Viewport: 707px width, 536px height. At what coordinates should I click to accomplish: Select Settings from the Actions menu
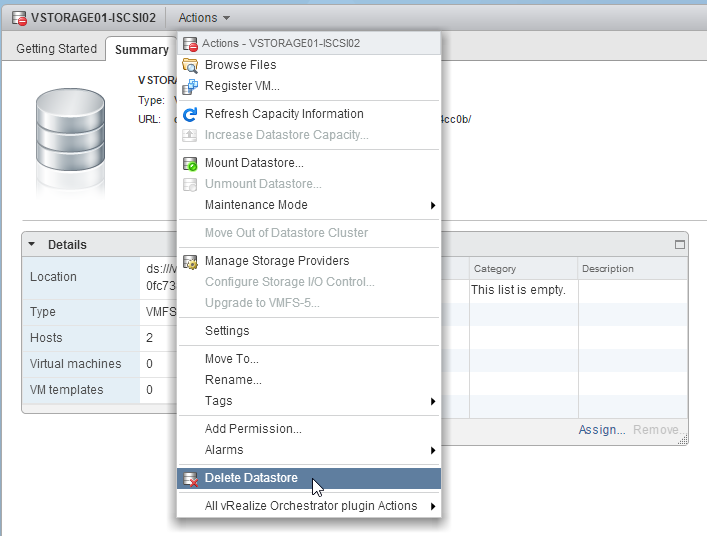(227, 331)
